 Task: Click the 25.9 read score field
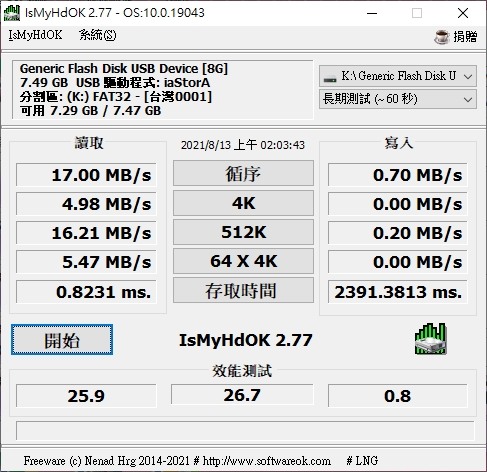click(86, 396)
